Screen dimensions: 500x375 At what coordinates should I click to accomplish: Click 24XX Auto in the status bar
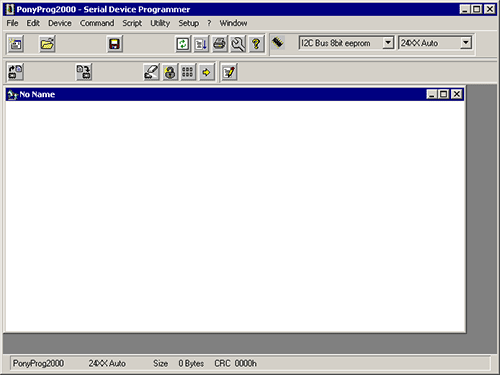click(107, 363)
